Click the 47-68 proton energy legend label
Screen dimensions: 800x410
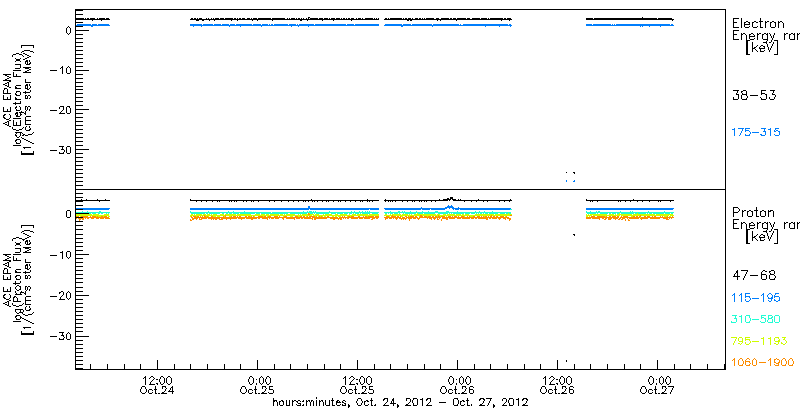click(x=754, y=276)
